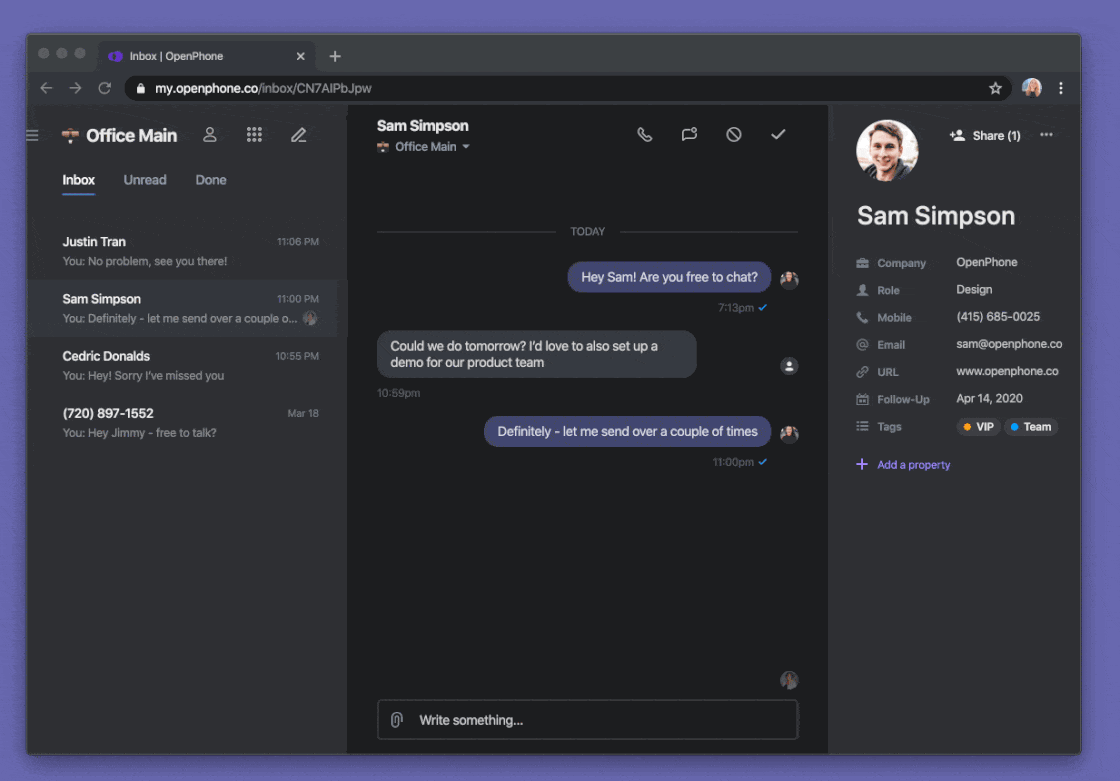The height and width of the screenshot is (781, 1120).
Task: Open the conversation flag icon in header
Action: coord(689,133)
